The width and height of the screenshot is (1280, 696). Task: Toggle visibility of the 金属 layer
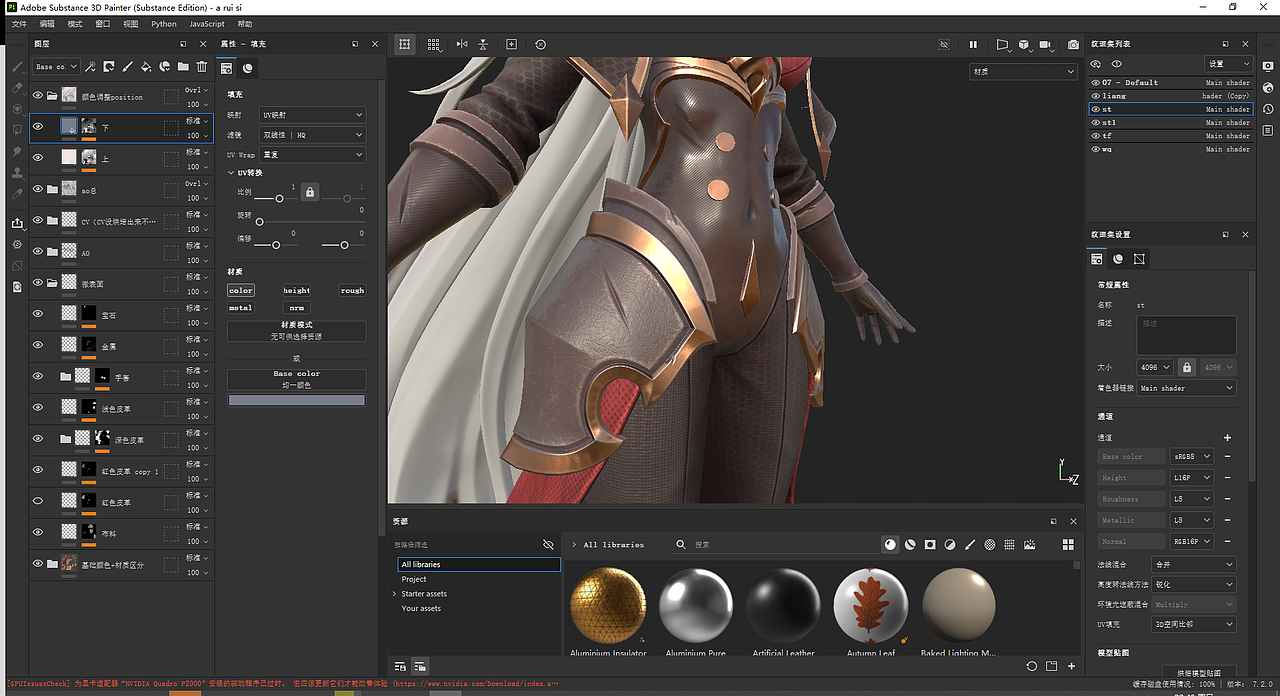(38, 345)
